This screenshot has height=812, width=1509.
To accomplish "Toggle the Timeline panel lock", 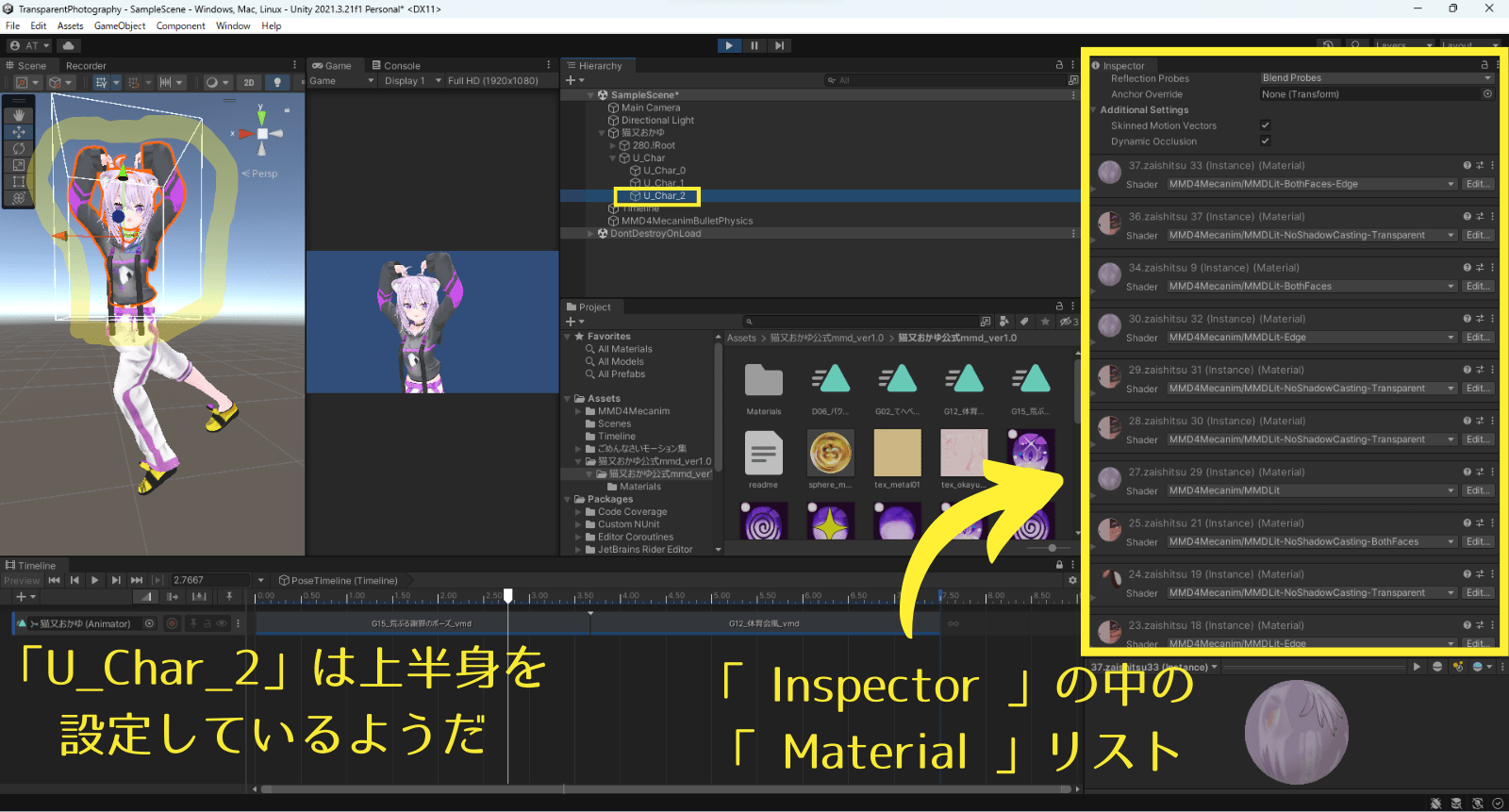I will (x=1059, y=565).
